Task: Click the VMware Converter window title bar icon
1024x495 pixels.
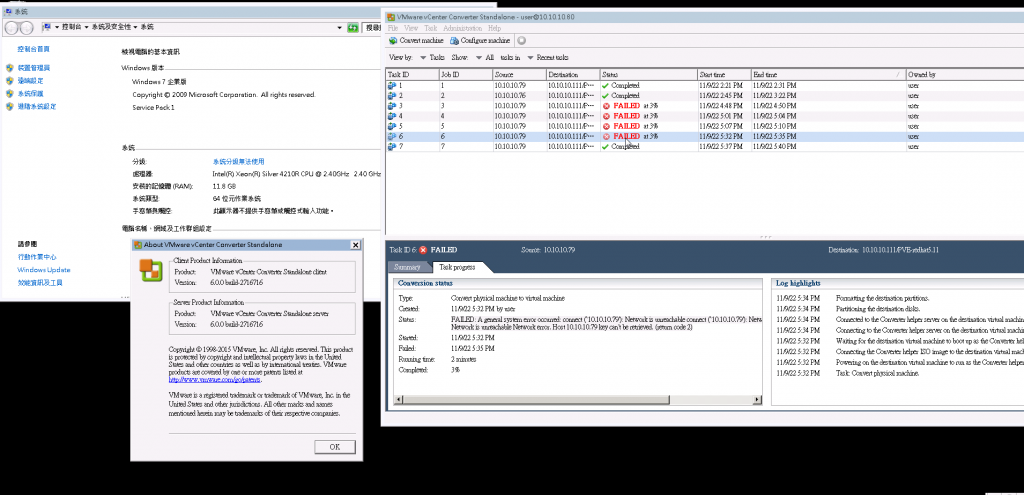Action: click(391, 16)
